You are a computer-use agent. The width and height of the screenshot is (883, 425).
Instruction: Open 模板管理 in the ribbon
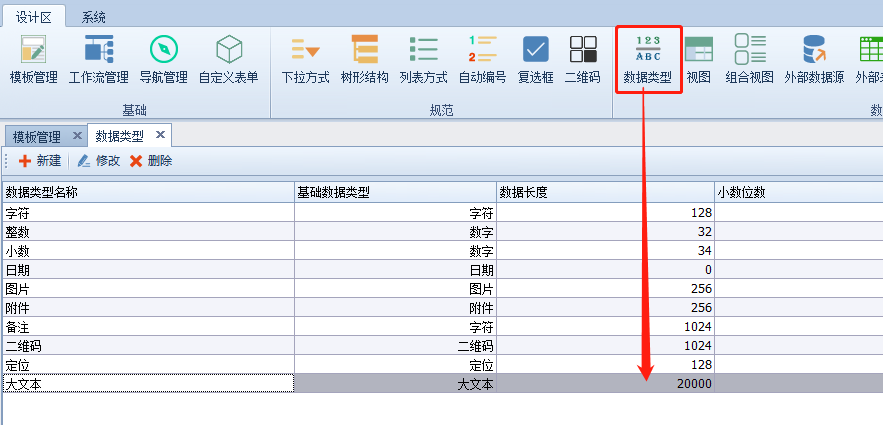tap(33, 58)
